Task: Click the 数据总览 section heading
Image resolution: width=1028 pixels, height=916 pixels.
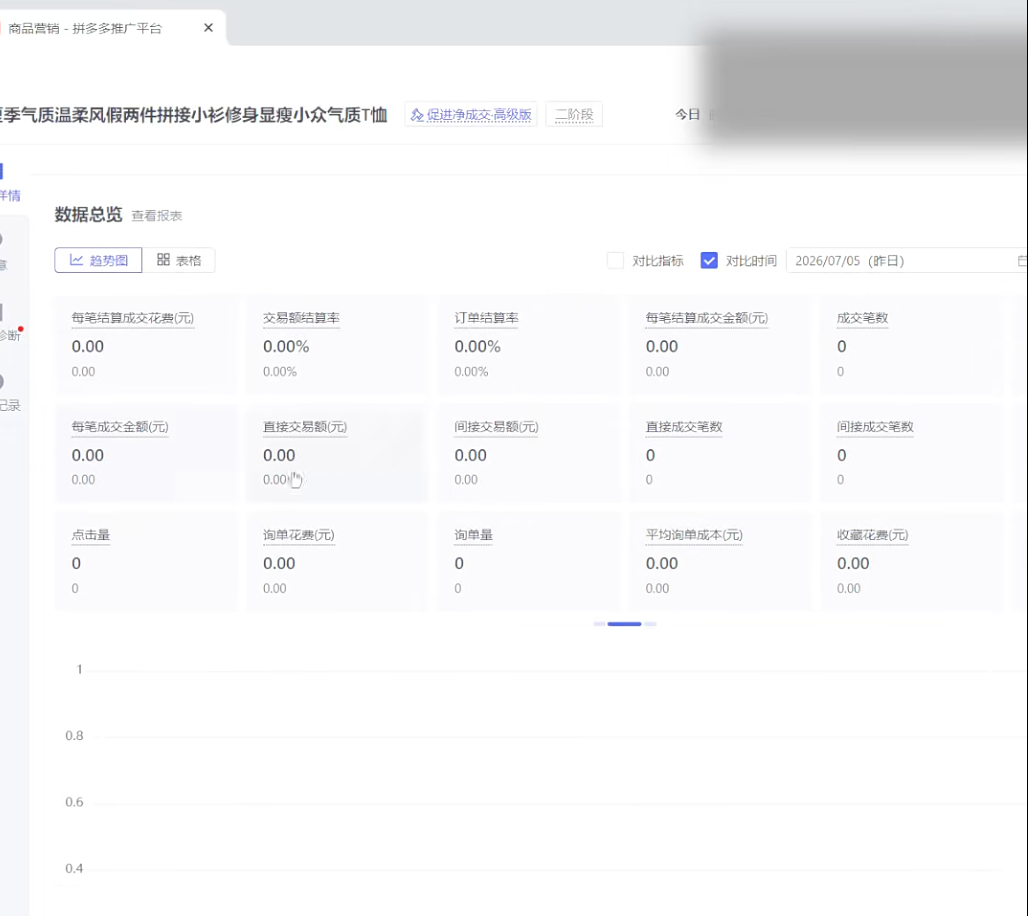Action: click(x=89, y=214)
